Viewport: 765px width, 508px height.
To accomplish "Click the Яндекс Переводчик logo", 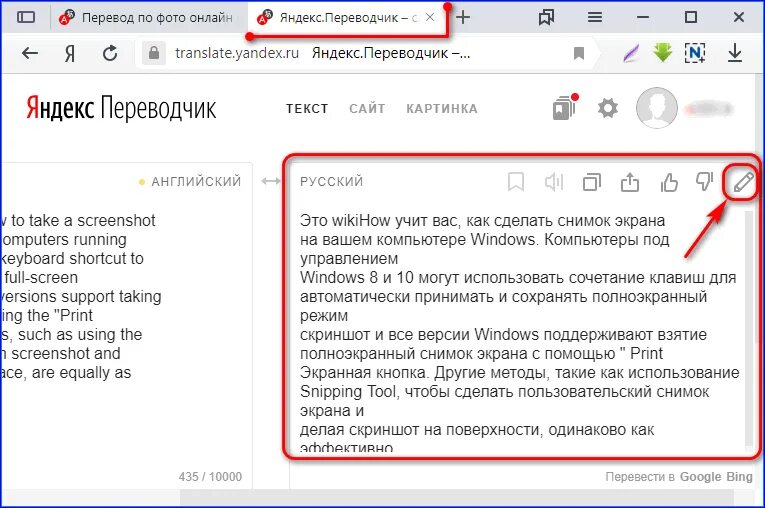I will tap(121, 108).
